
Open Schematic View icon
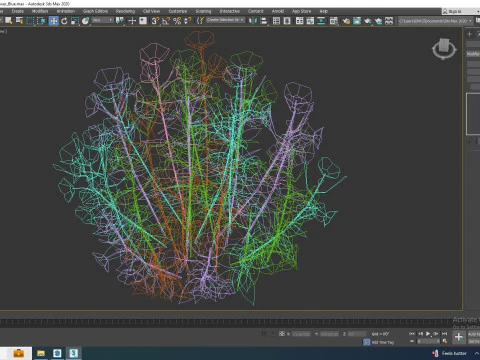[321, 21]
